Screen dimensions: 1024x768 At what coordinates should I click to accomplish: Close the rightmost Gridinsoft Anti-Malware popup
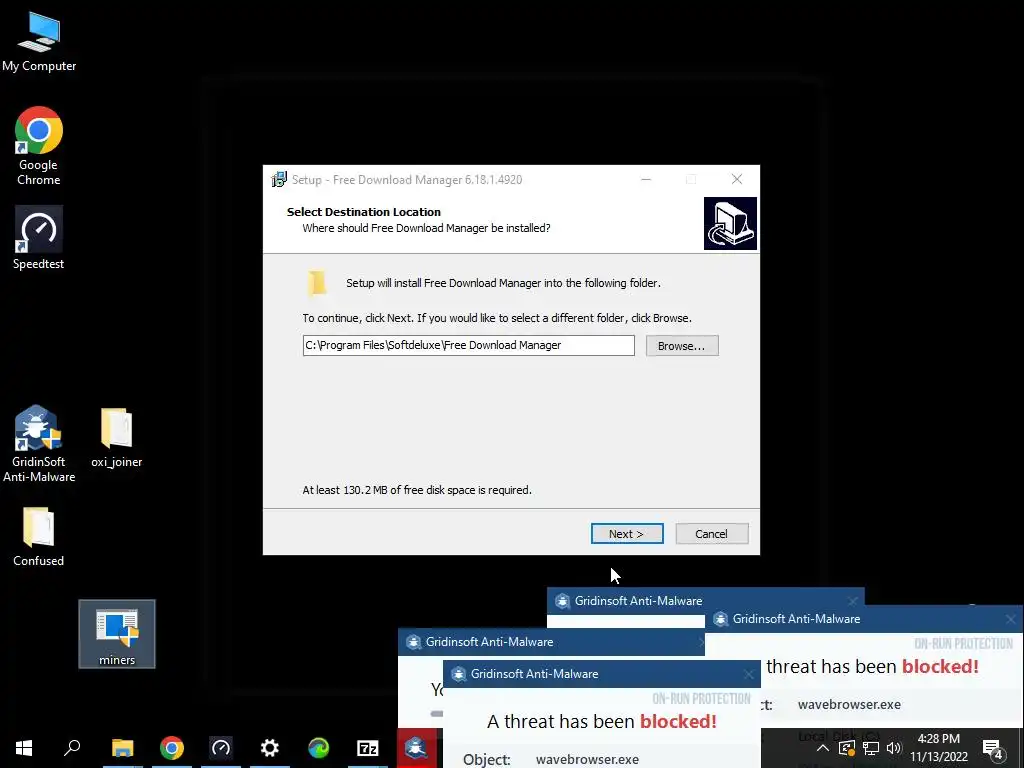pyautogui.click(x=1010, y=619)
